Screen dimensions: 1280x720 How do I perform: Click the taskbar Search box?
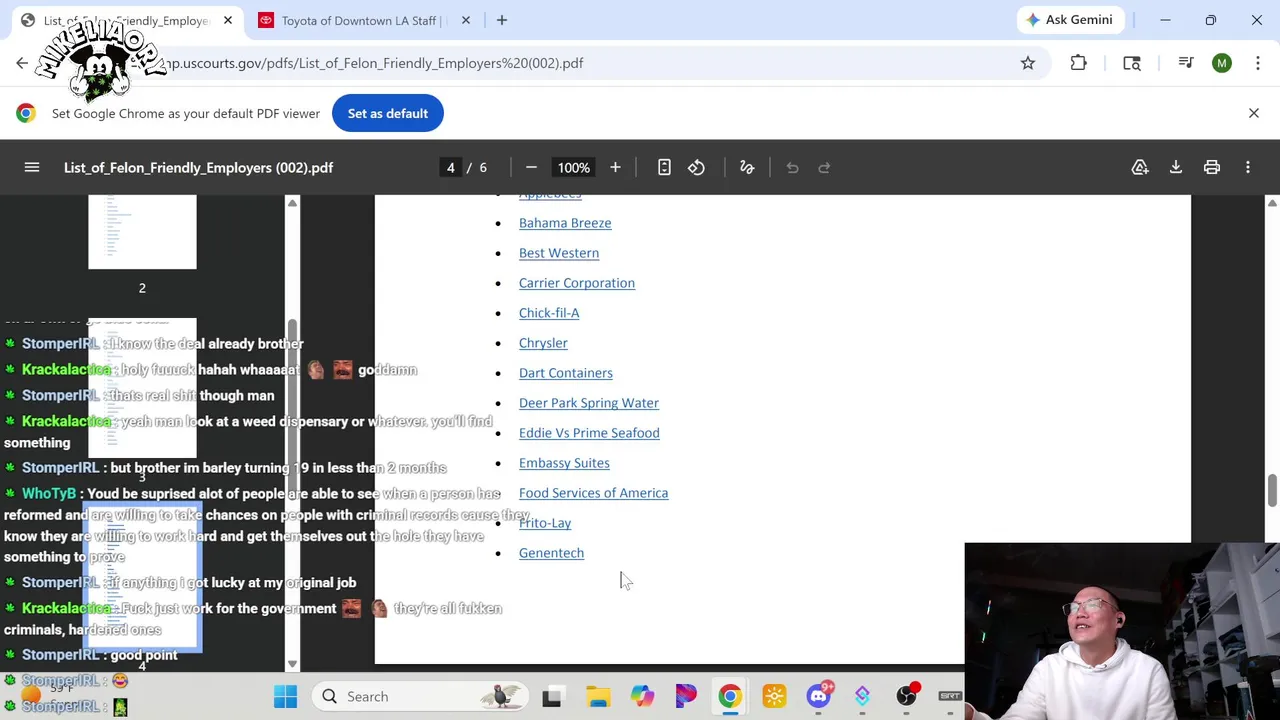click(x=420, y=696)
